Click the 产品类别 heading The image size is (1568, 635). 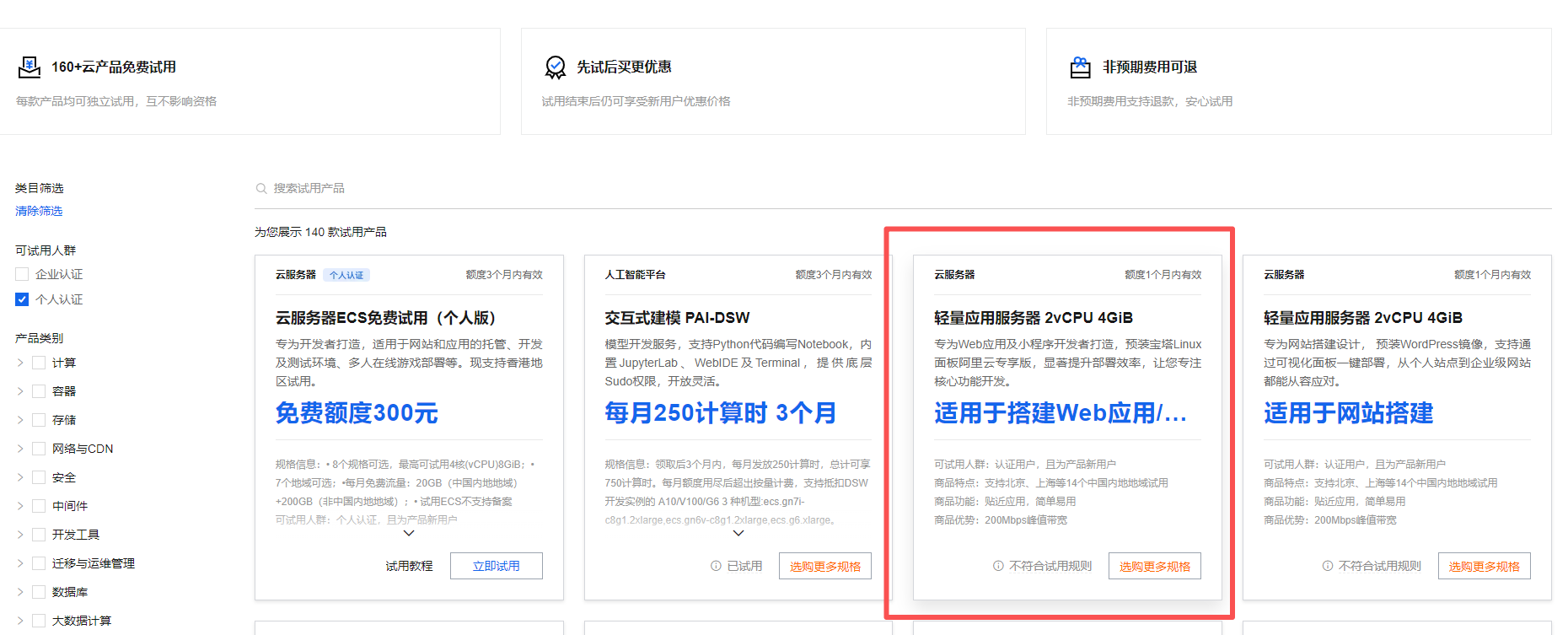click(x=39, y=338)
